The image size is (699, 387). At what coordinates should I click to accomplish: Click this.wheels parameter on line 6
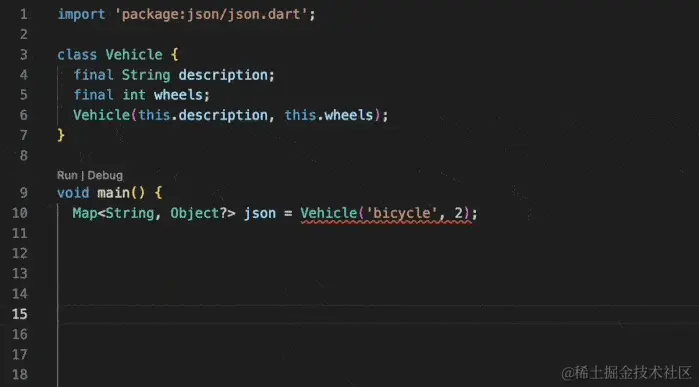329,115
